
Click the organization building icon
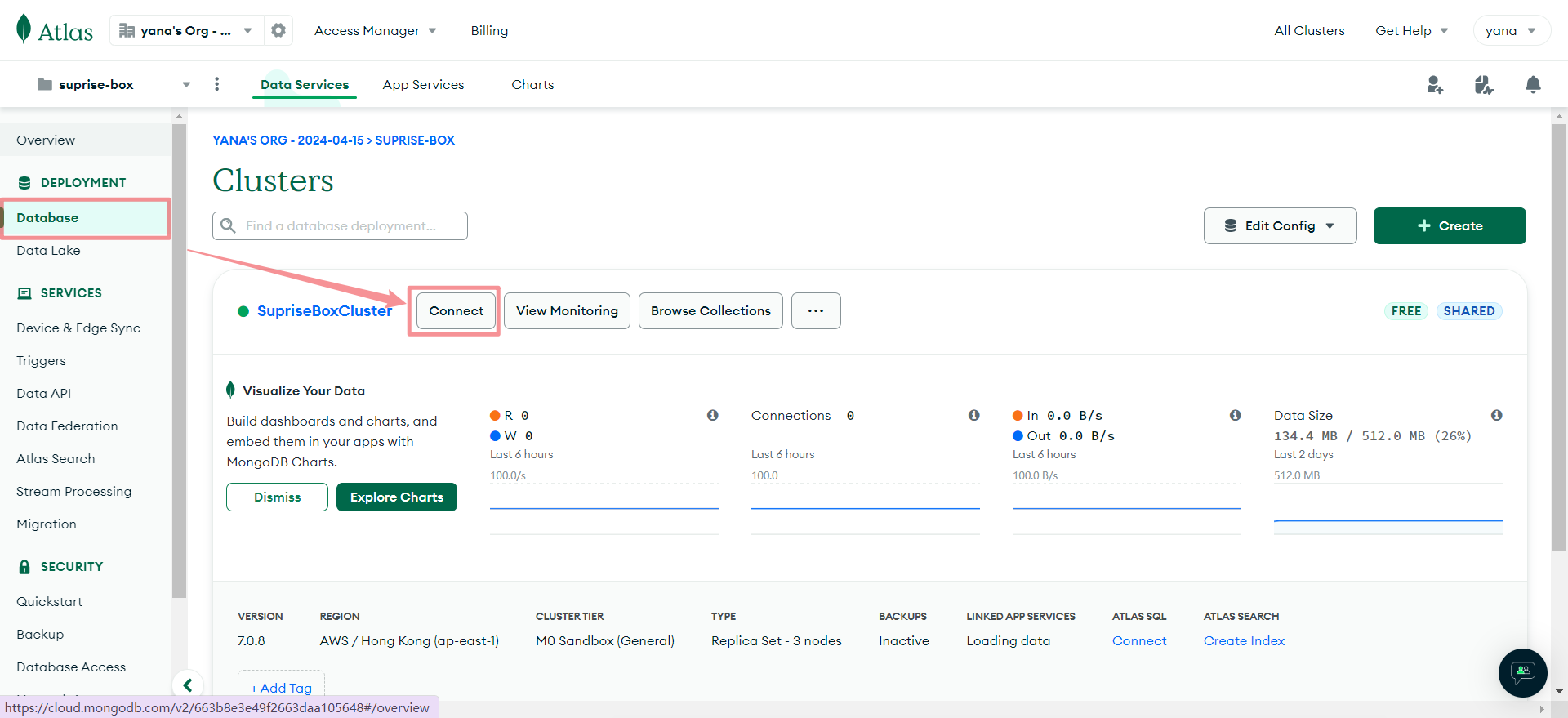pos(127,30)
